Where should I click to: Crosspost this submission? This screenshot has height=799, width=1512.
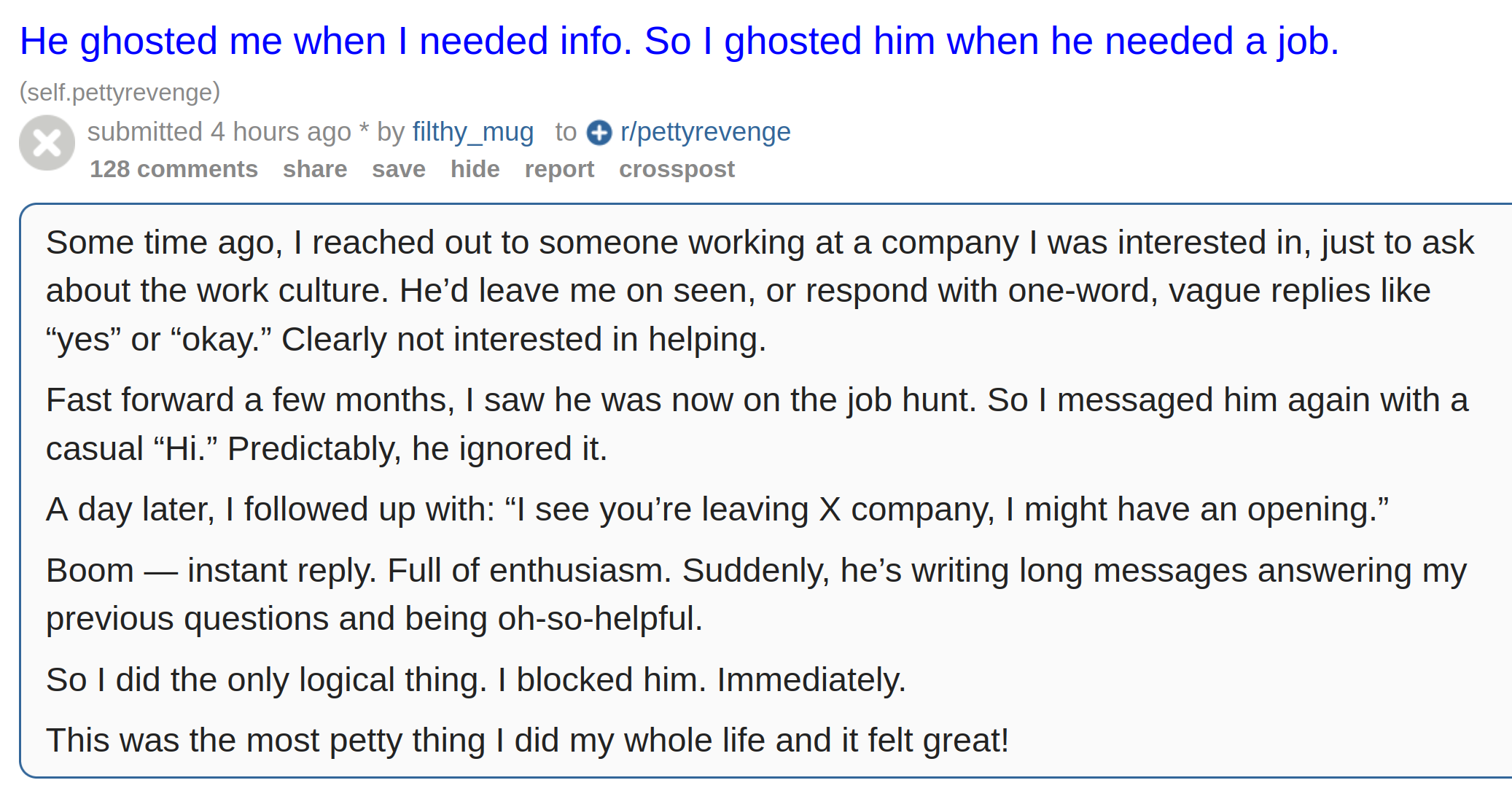point(677,169)
